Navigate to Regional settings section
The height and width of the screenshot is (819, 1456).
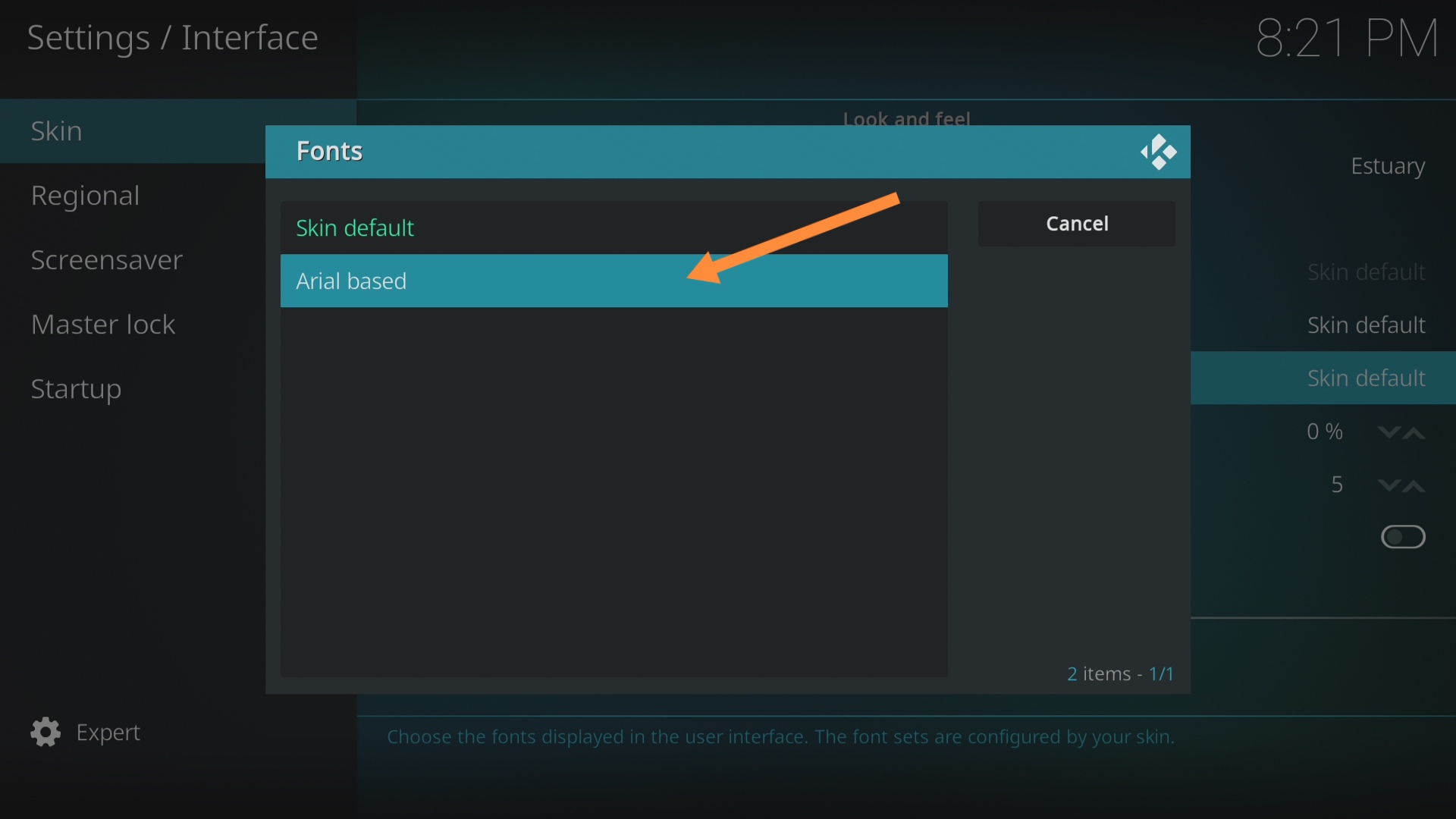(x=85, y=194)
